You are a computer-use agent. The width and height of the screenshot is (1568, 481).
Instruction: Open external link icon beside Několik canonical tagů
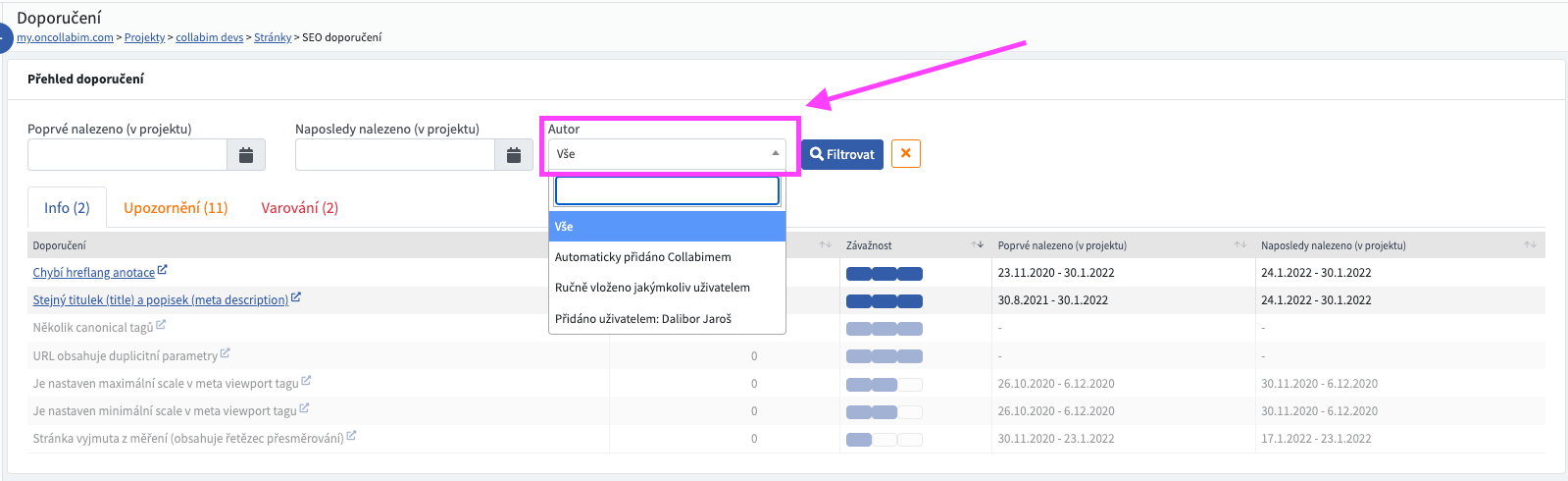coord(161,325)
